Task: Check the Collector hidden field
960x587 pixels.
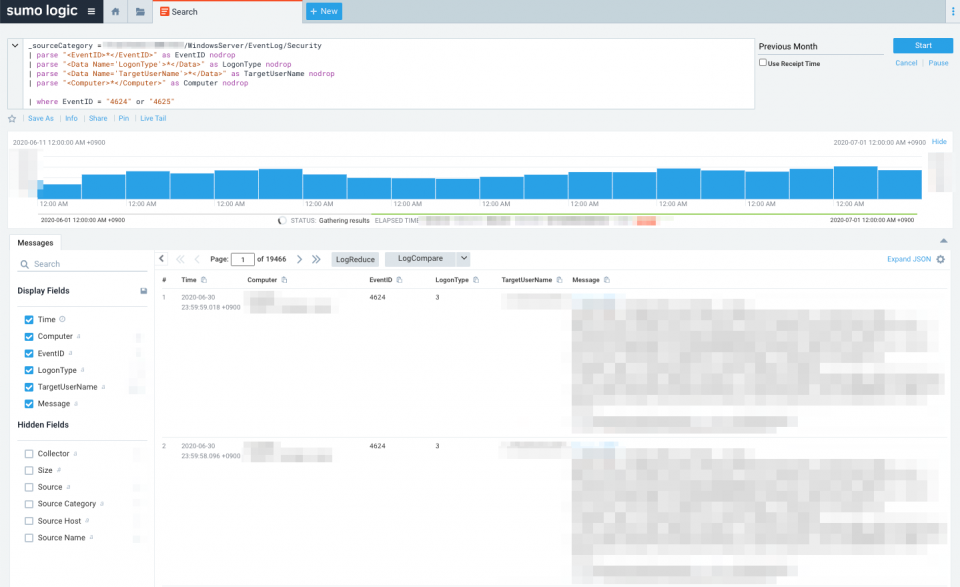Action: [29, 454]
